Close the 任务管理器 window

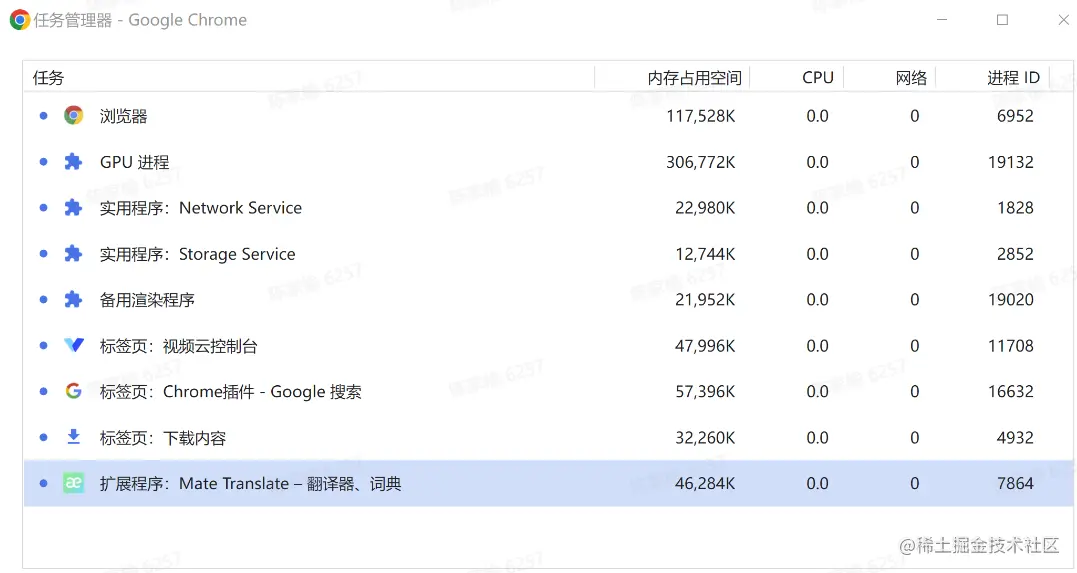coord(1063,20)
